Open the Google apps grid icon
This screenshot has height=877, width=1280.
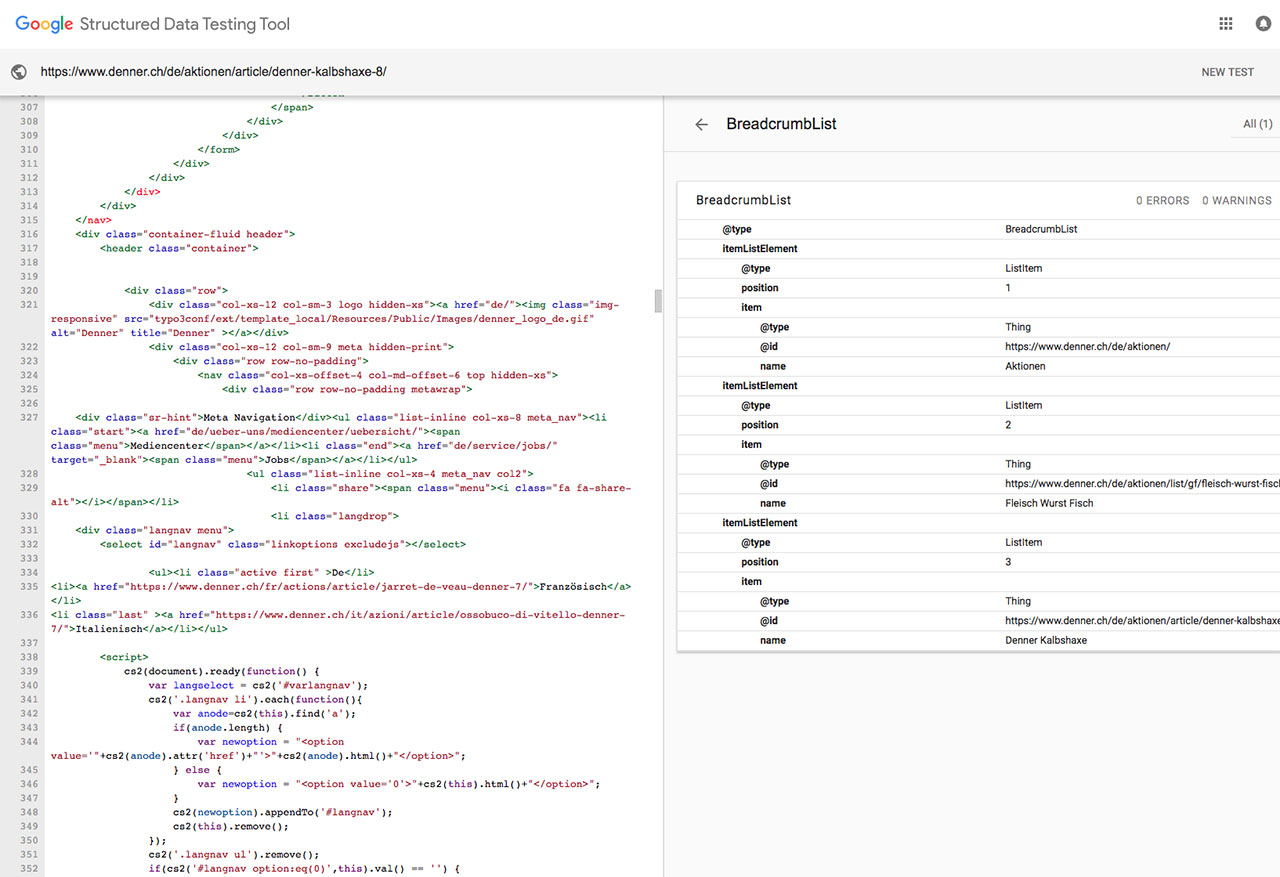point(1226,24)
